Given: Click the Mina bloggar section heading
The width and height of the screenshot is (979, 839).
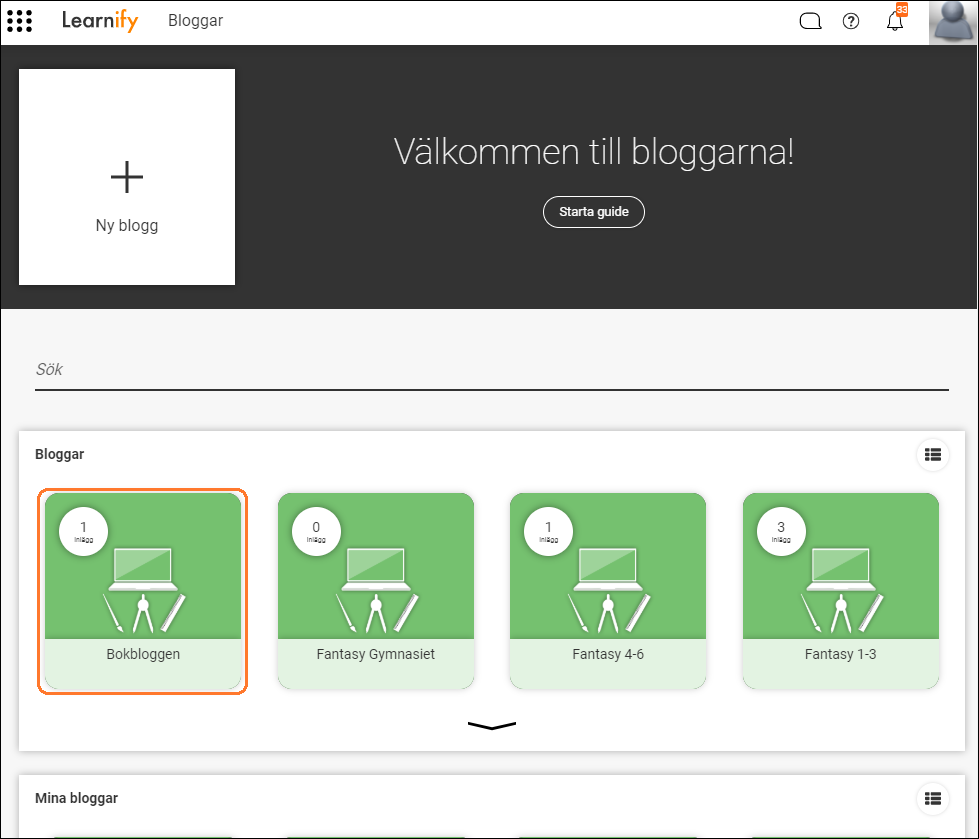Looking at the screenshot, I should pyautogui.click(x=76, y=798).
